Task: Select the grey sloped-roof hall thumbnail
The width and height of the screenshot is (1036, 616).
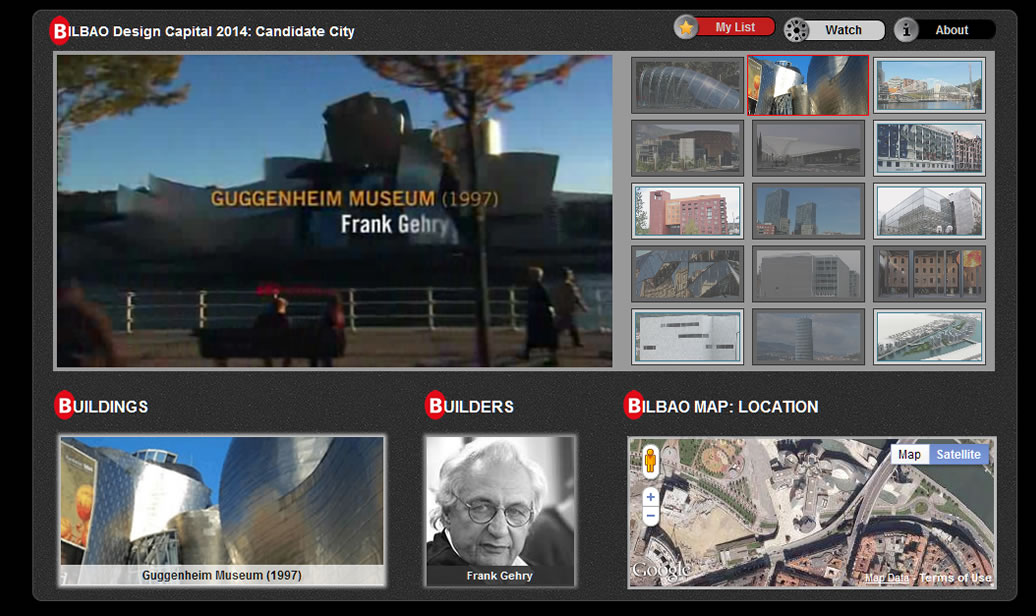Action: [808, 148]
